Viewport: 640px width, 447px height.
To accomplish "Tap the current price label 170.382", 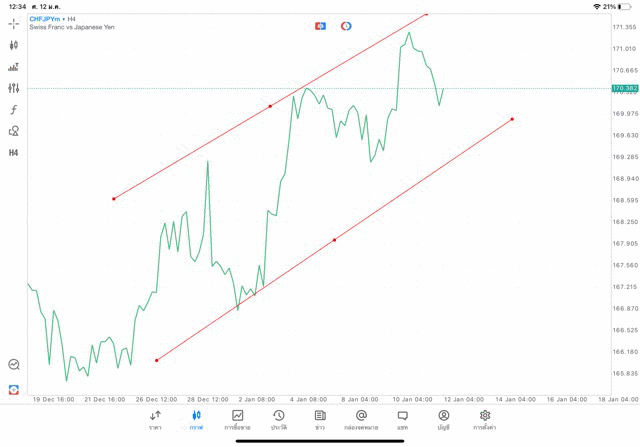I will (x=625, y=88).
